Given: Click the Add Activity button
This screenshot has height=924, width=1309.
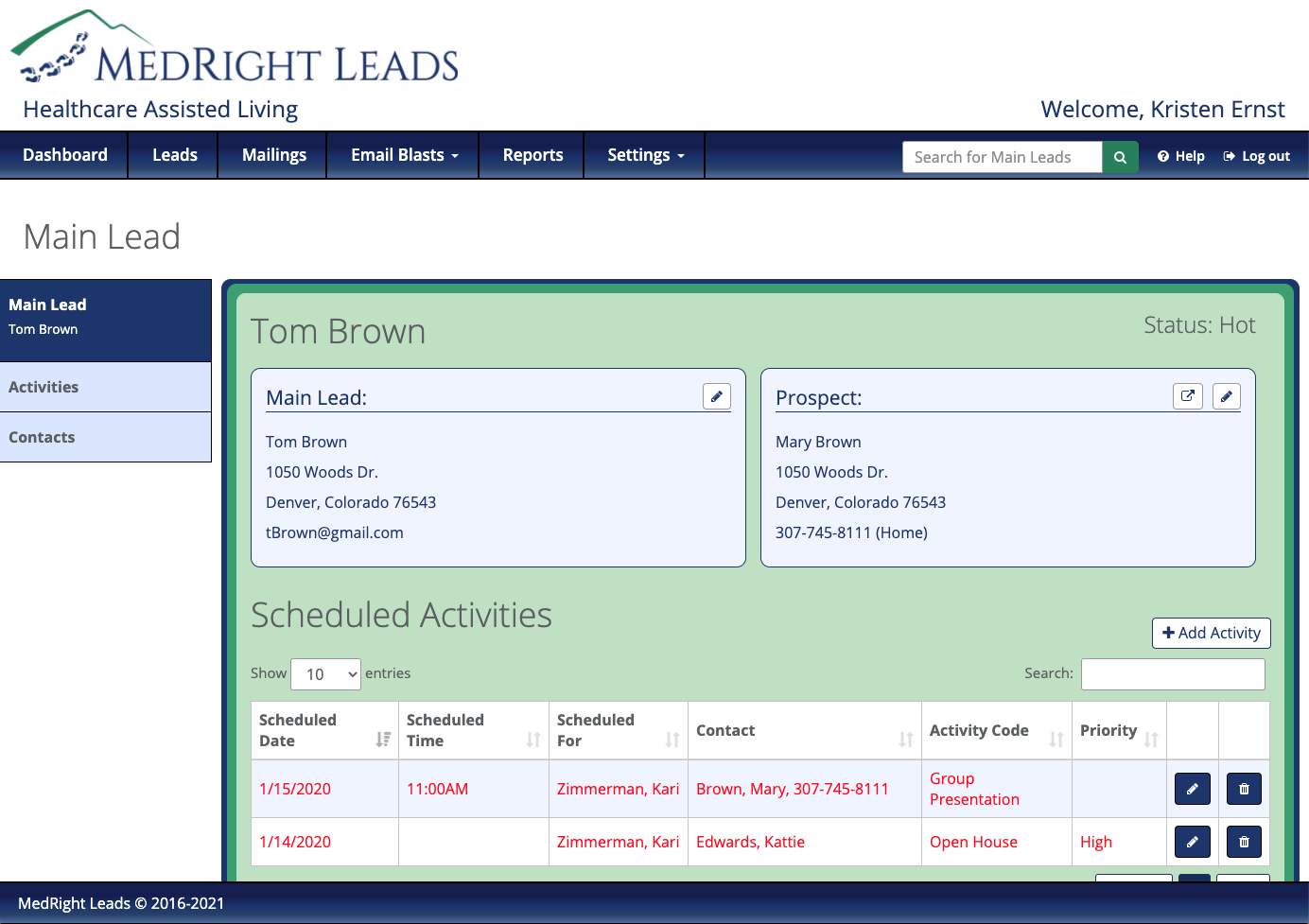Looking at the screenshot, I should (1212, 633).
